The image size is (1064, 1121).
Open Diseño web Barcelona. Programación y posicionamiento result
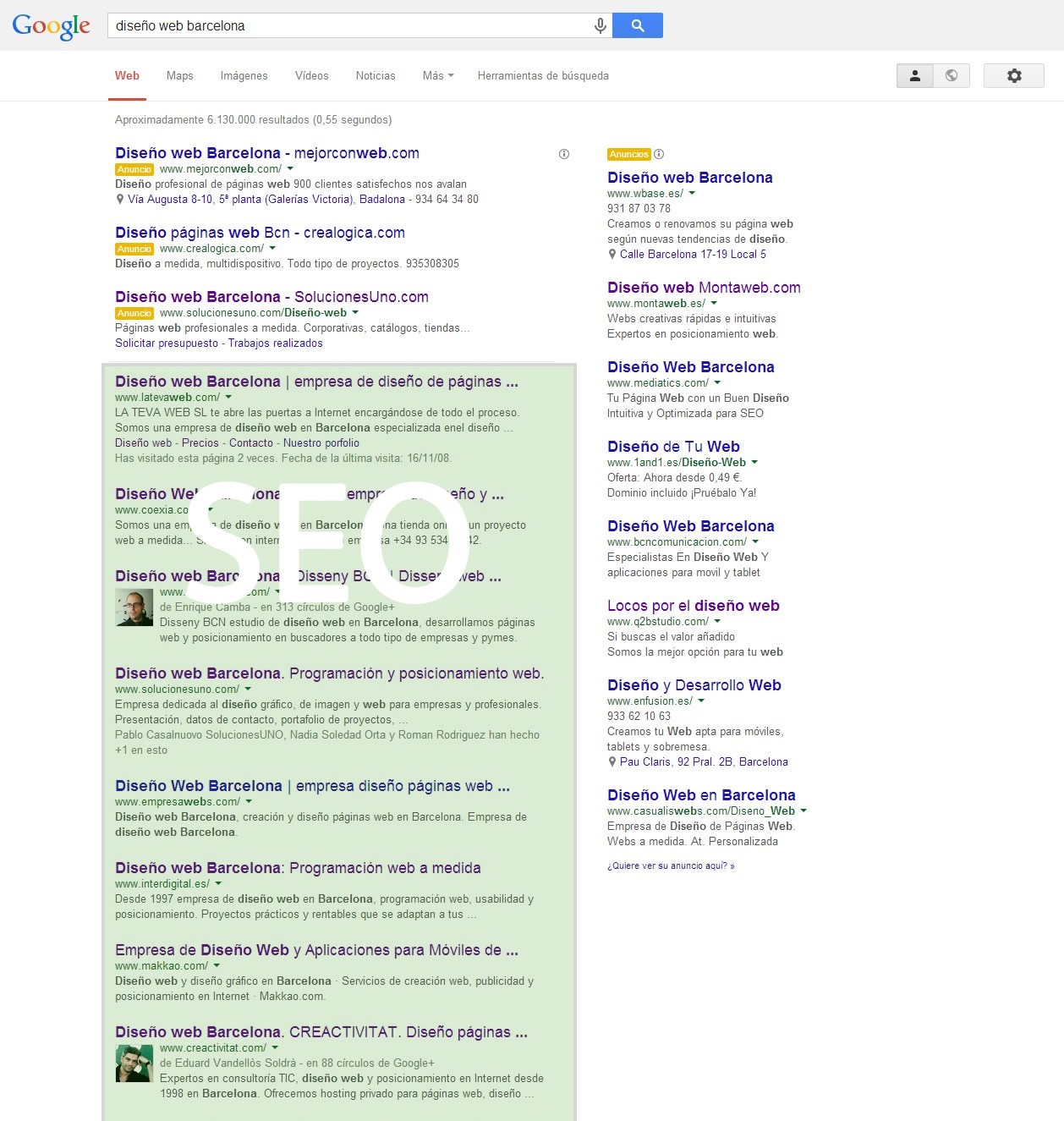330,673
